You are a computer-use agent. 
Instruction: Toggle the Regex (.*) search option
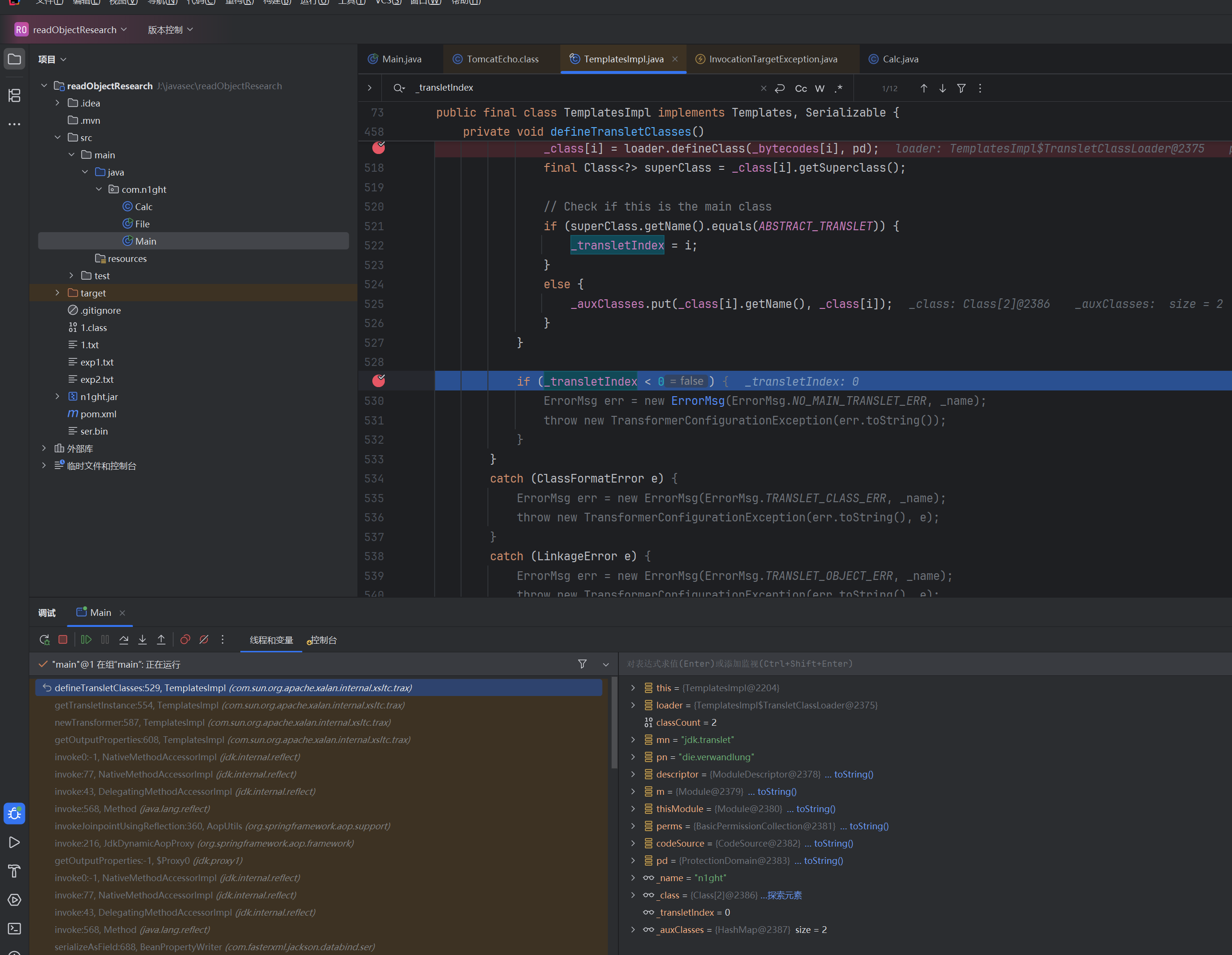pyautogui.click(x=838, y=89)
